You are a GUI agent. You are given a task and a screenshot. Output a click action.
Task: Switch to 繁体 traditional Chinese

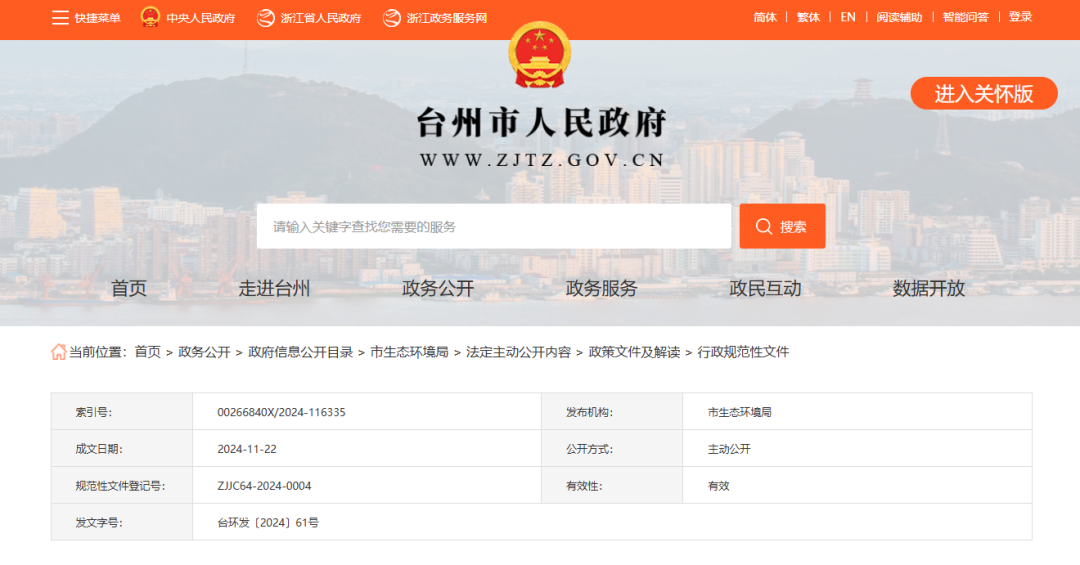pyautogui.click(x=808, y=17)
